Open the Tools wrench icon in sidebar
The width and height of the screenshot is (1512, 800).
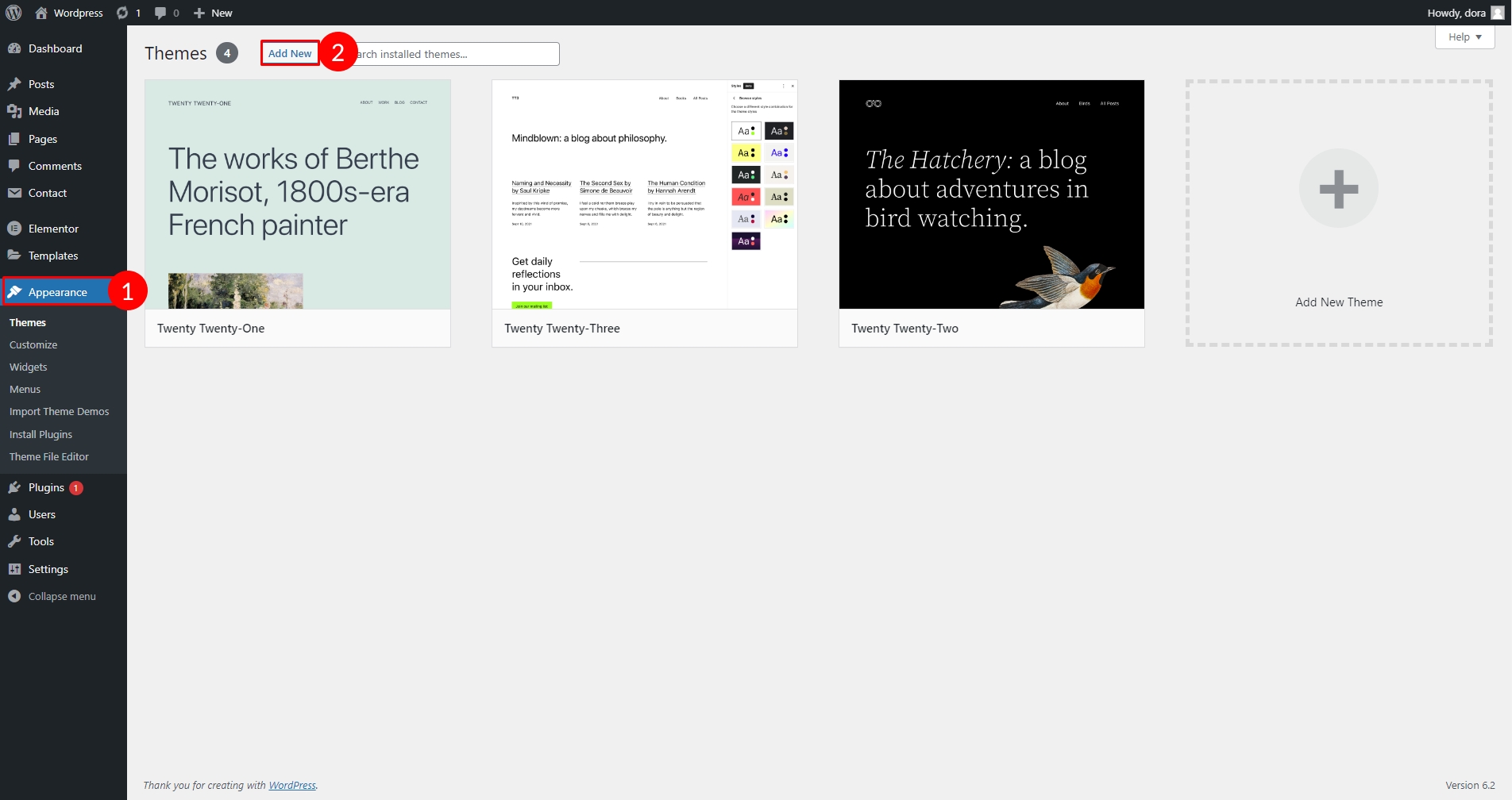(14, 541)
